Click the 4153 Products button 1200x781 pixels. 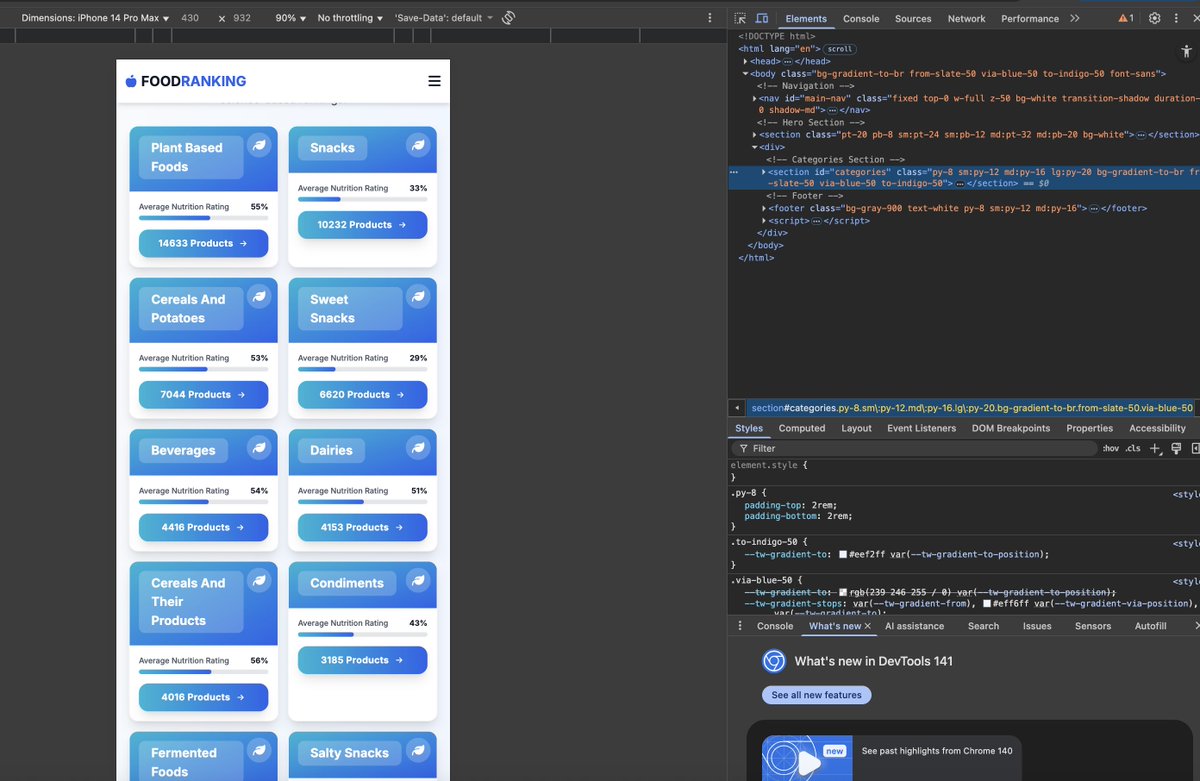pos(362,527)
